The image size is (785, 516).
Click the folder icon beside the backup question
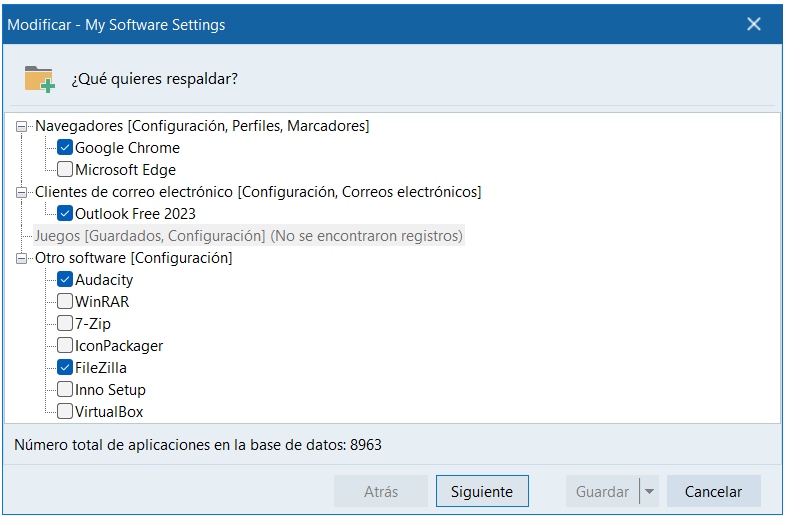pyautogui.click(x=39, y=79)
